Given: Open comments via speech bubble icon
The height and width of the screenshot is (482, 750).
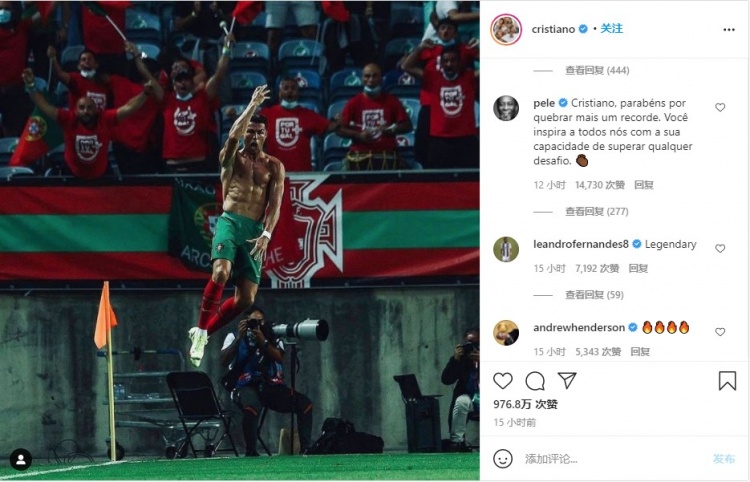Looking at the screenshot, I should coord(535,381).
